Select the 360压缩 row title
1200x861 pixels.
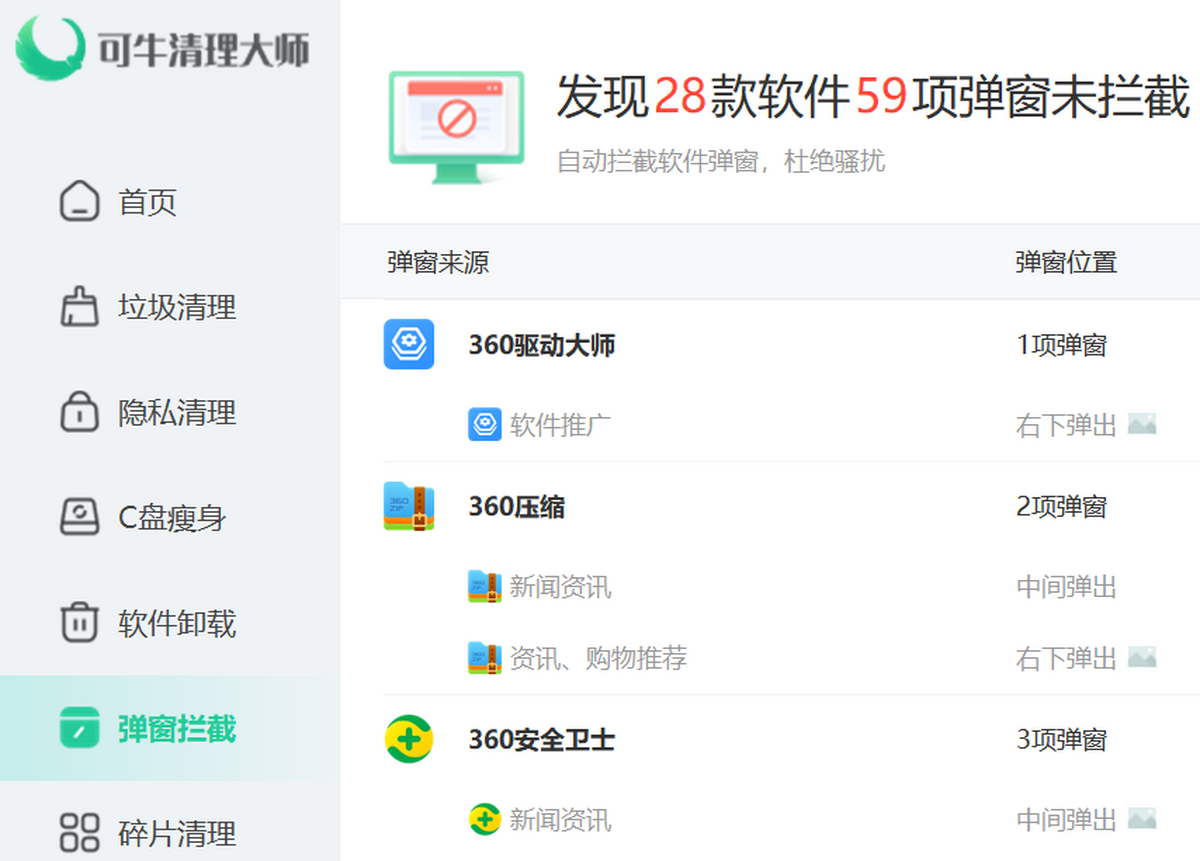[x=517, y=507]
